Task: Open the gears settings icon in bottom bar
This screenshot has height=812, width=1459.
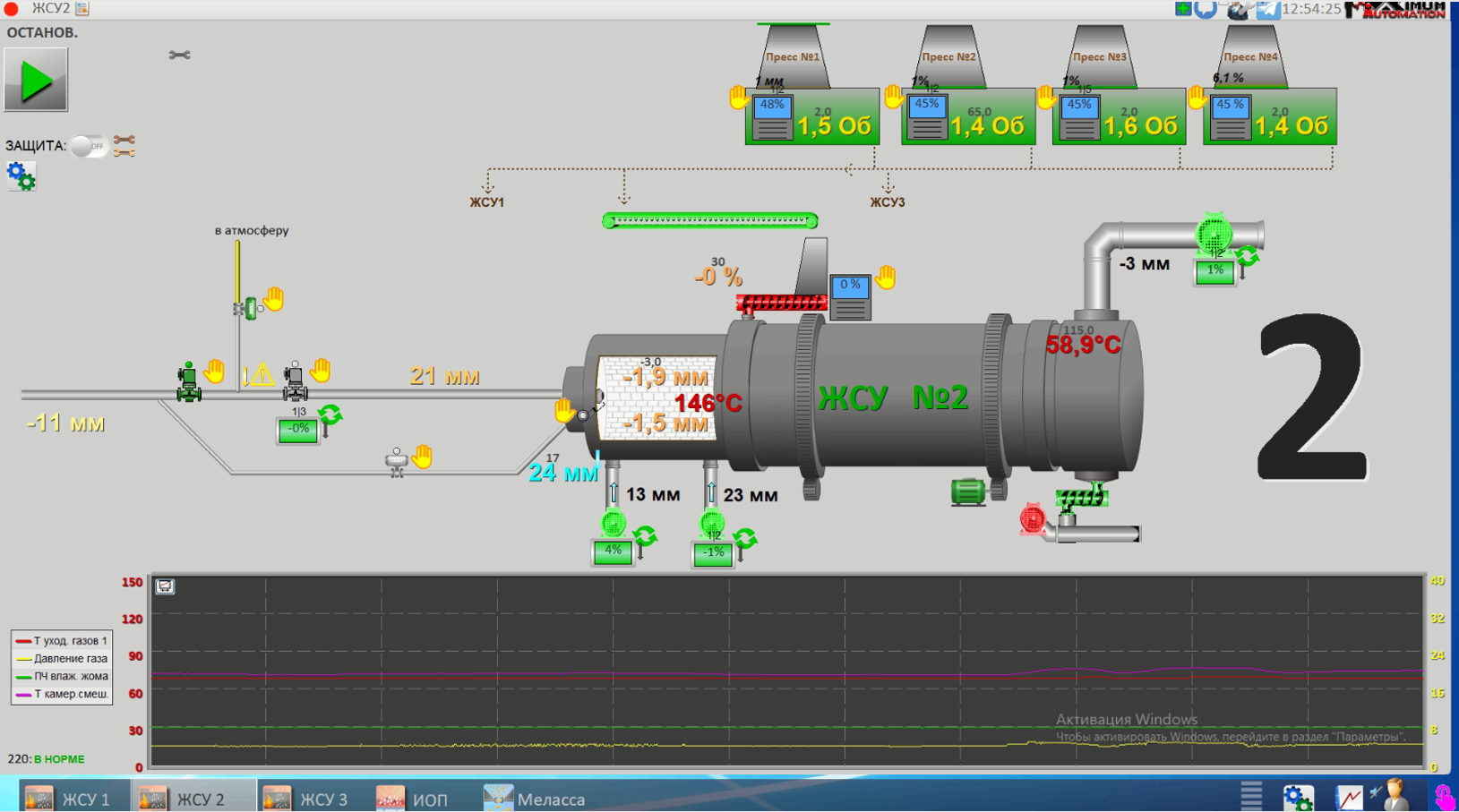Action: (x=1298, y=797)
